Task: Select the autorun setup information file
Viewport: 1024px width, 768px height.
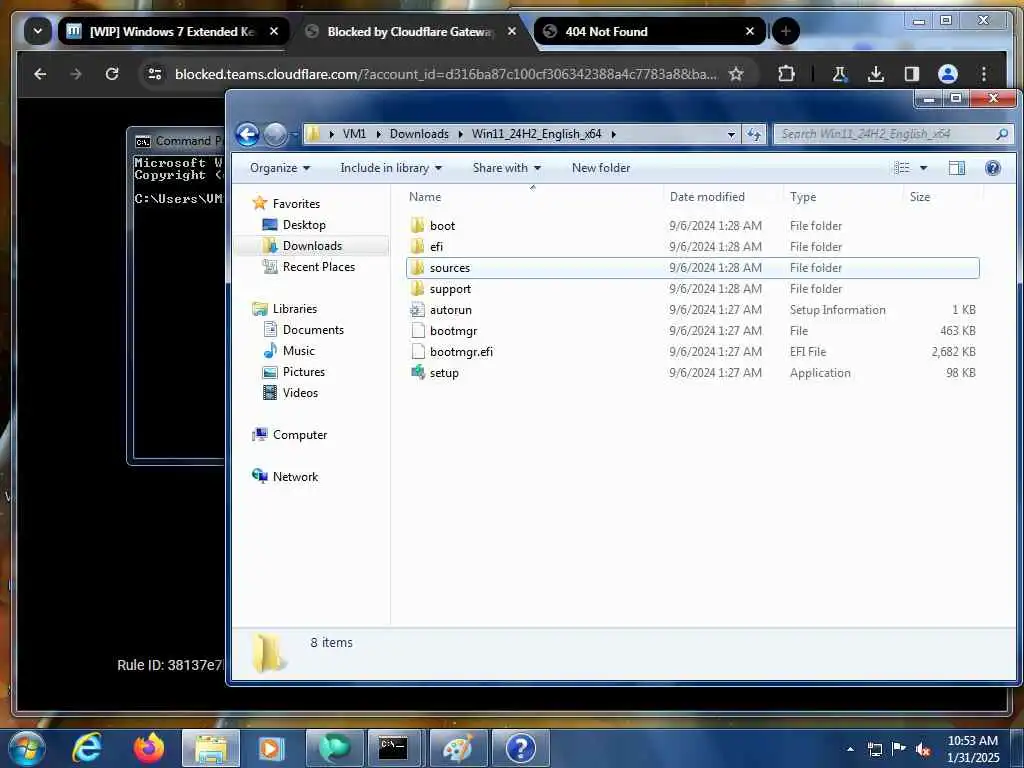Action: point(693,310)
